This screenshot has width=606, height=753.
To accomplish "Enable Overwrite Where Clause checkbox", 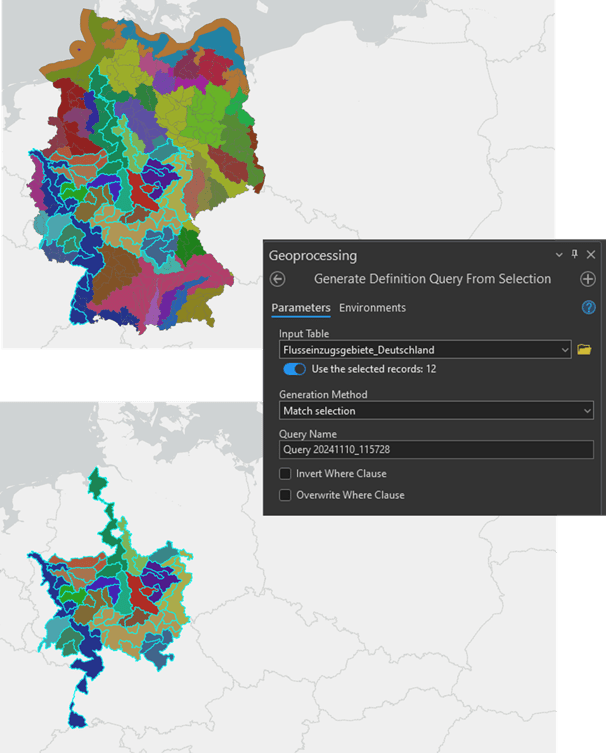I will [x=285, y=495].
